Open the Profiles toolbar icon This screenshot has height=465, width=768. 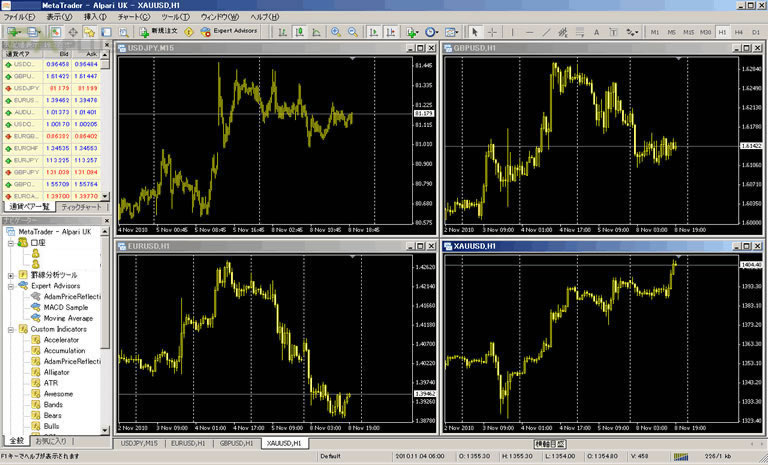[x=34, y=32]
